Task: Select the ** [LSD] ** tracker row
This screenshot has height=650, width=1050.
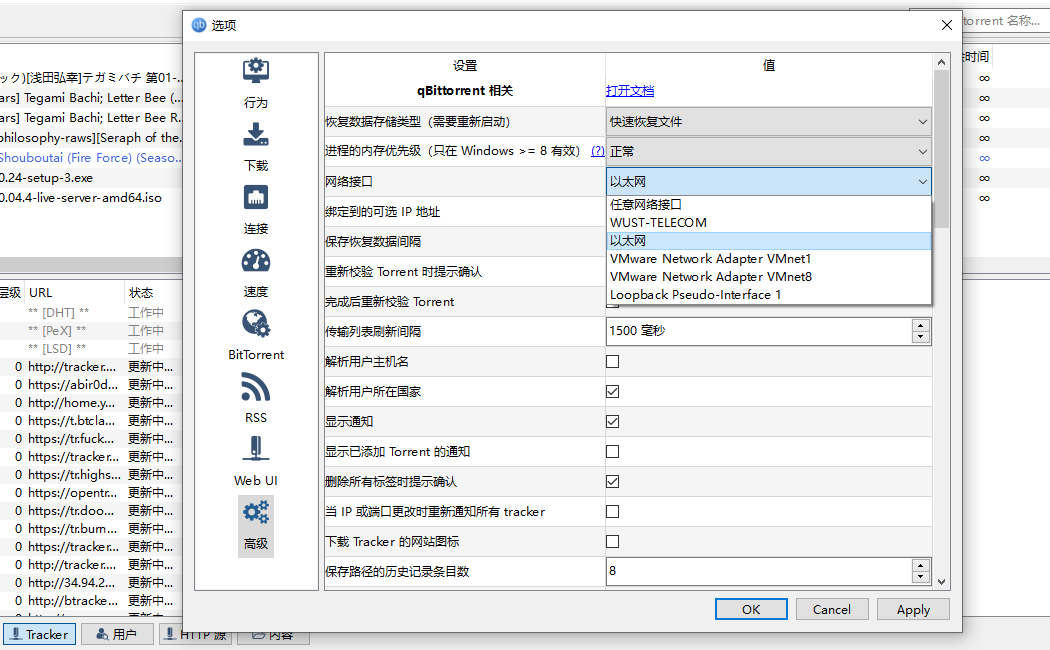Action: [91, 349]
